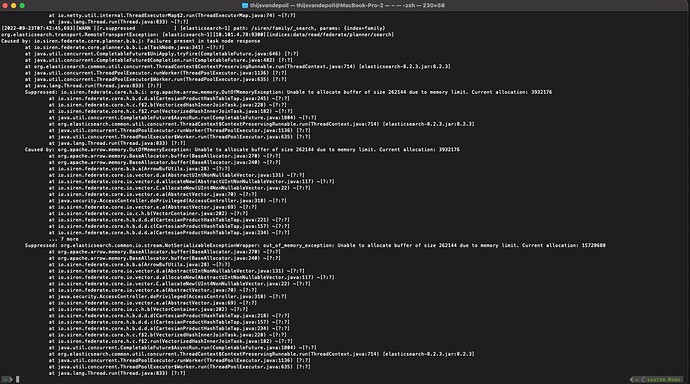Minimize the terminal with the yellow button
The image size is (690, 384).
tap(14, 5)
